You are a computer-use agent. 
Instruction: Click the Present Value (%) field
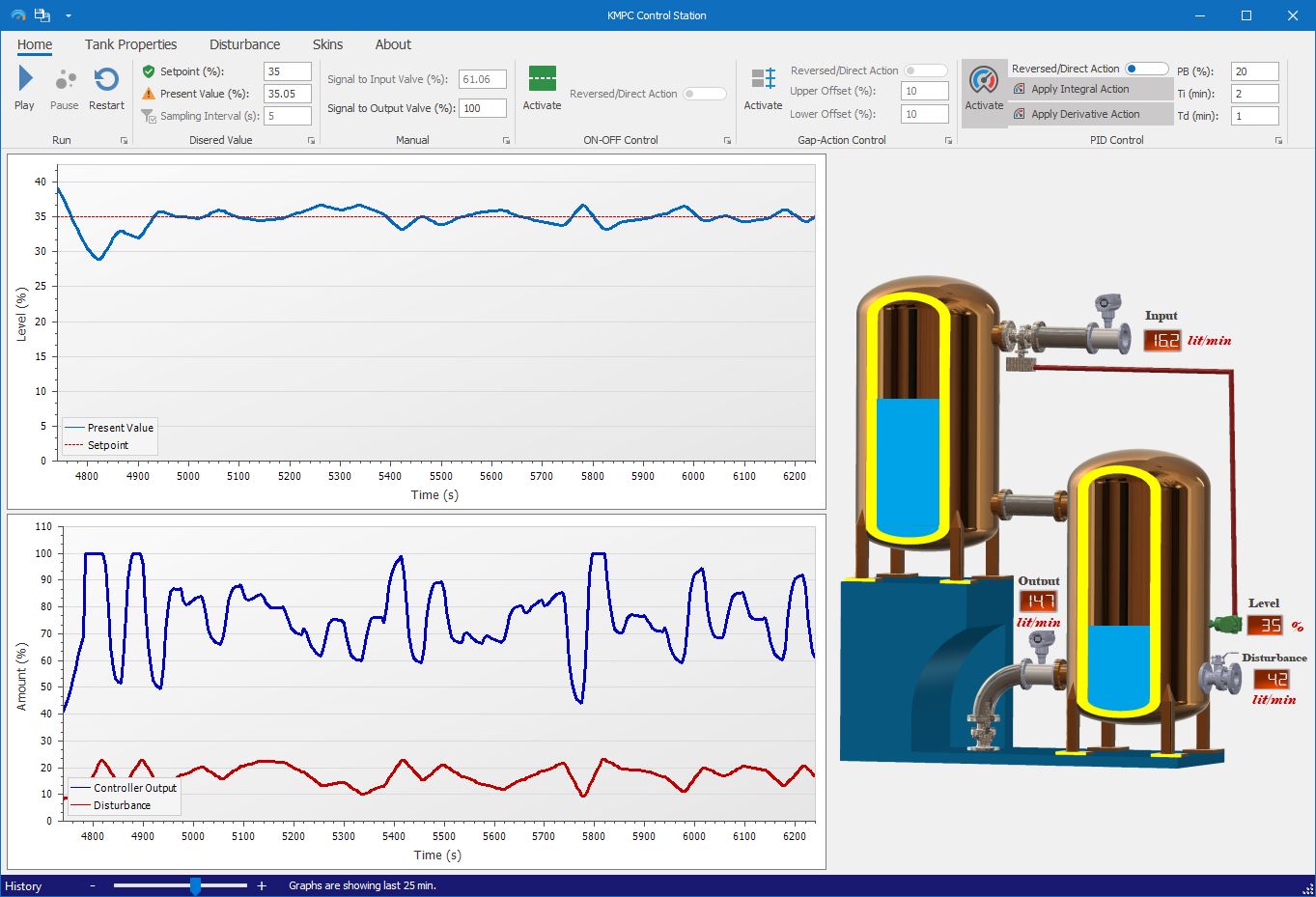[288, 94]
